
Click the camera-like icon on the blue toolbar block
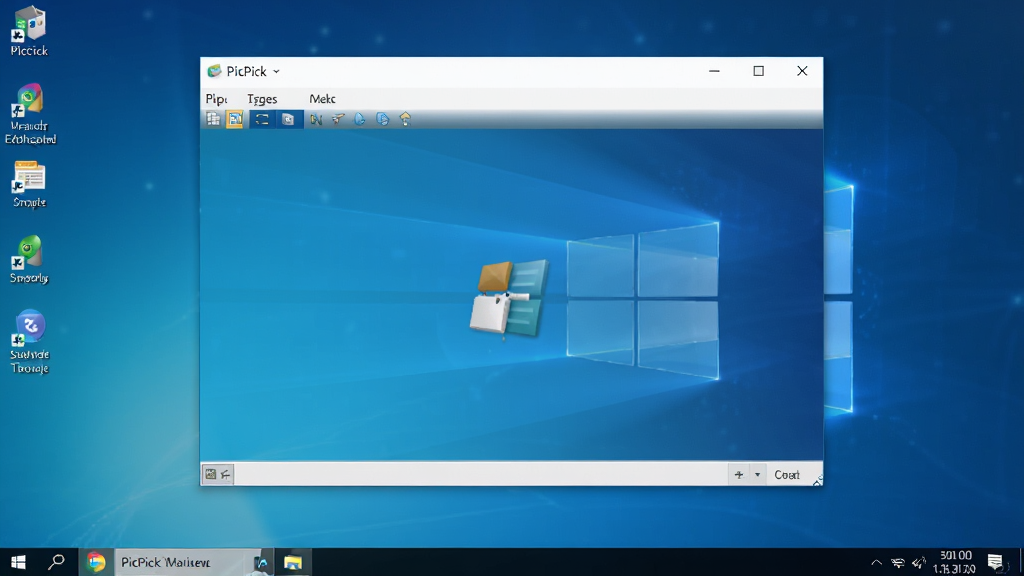tap(288, 119)
